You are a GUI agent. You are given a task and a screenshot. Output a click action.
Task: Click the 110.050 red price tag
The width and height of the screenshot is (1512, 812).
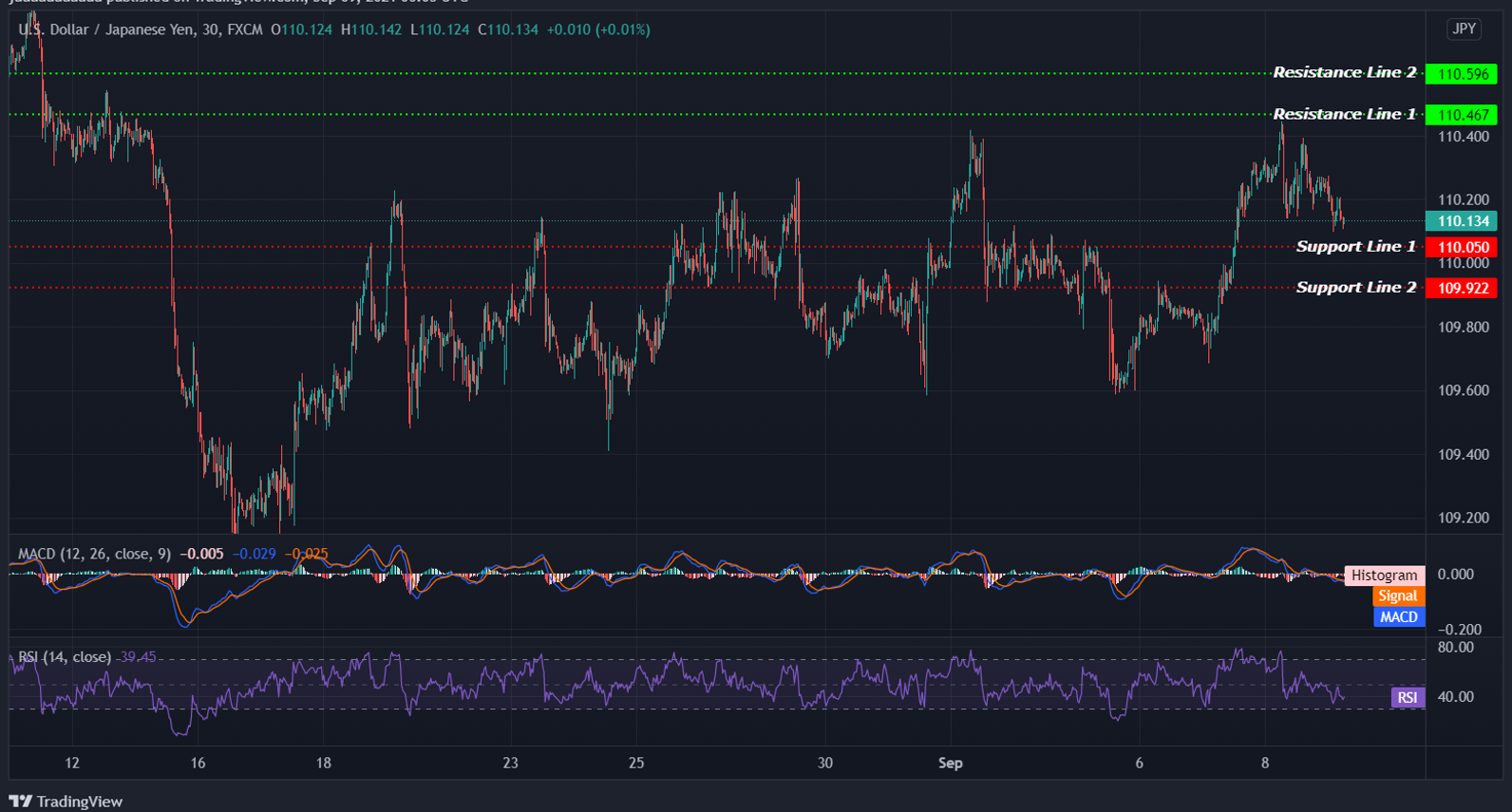[1462, 247]
